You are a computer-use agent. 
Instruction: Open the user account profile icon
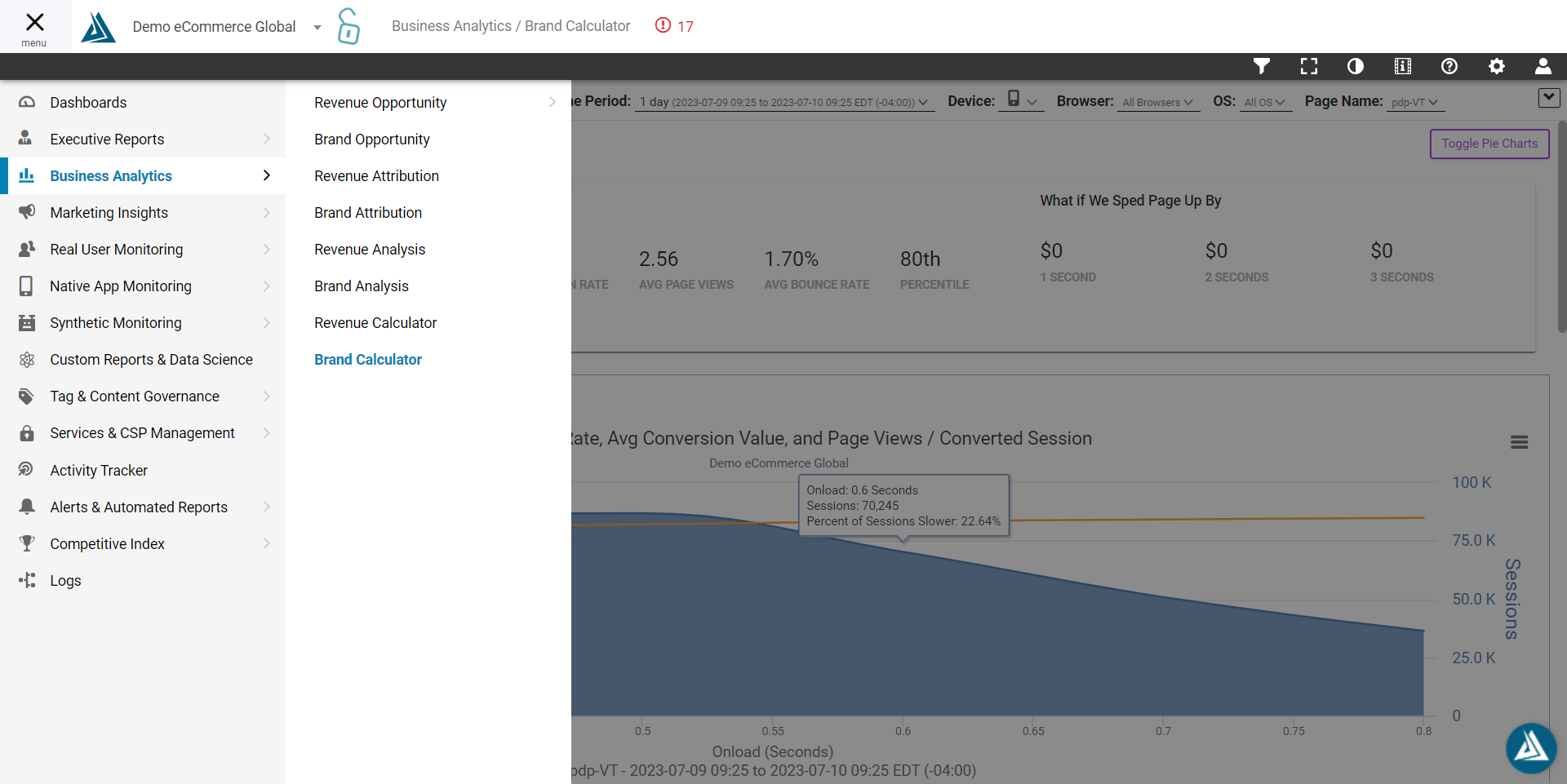[1543, 66]
